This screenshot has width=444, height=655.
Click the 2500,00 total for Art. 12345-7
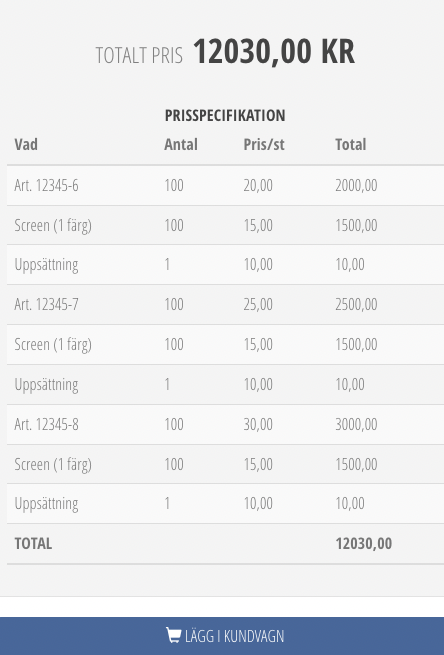tap(356, 304)
